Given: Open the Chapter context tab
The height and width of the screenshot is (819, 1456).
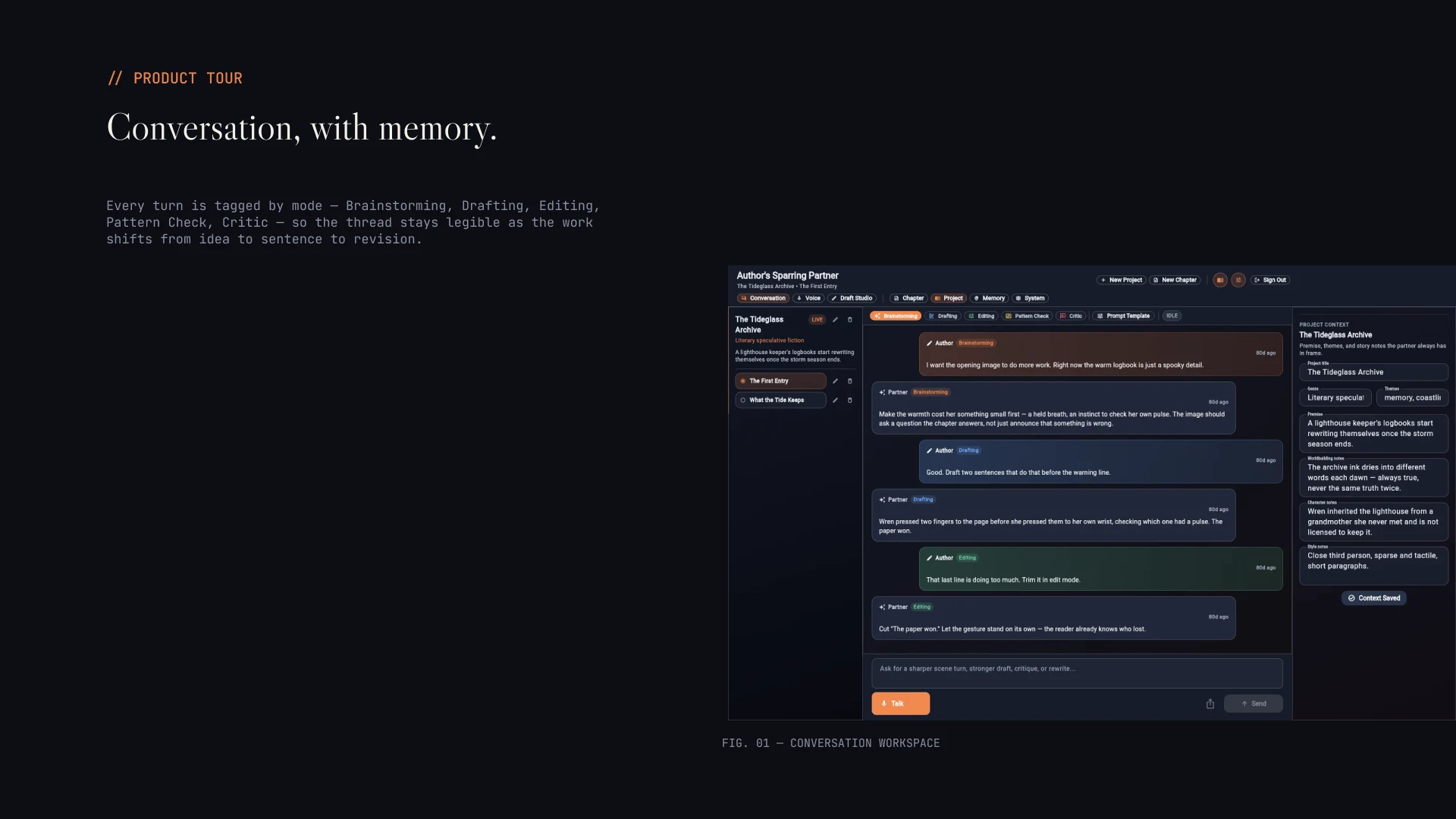Looking at the screenshot, I should click(x=908, y=299).
